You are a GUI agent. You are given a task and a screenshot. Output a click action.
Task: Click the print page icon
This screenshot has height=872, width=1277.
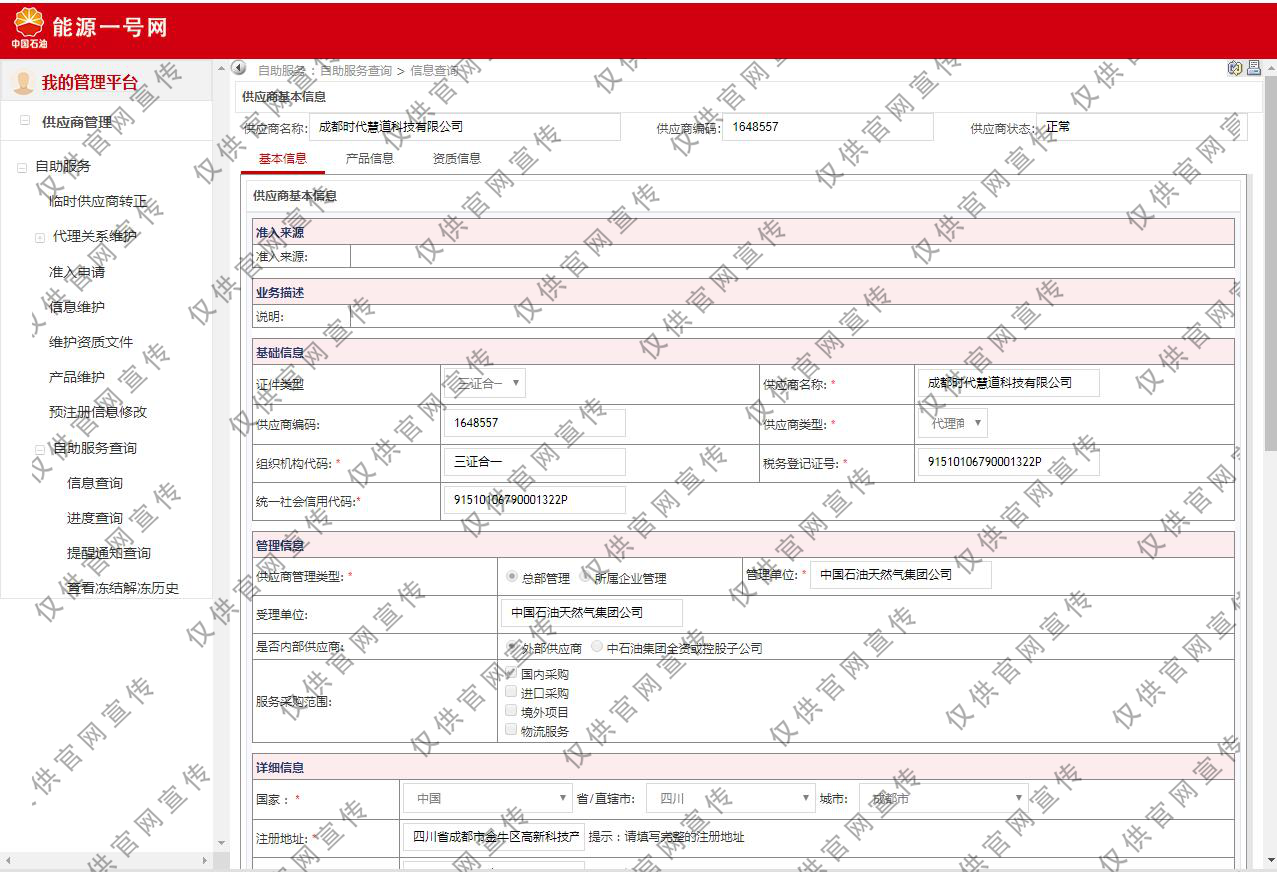[1253, 68]
